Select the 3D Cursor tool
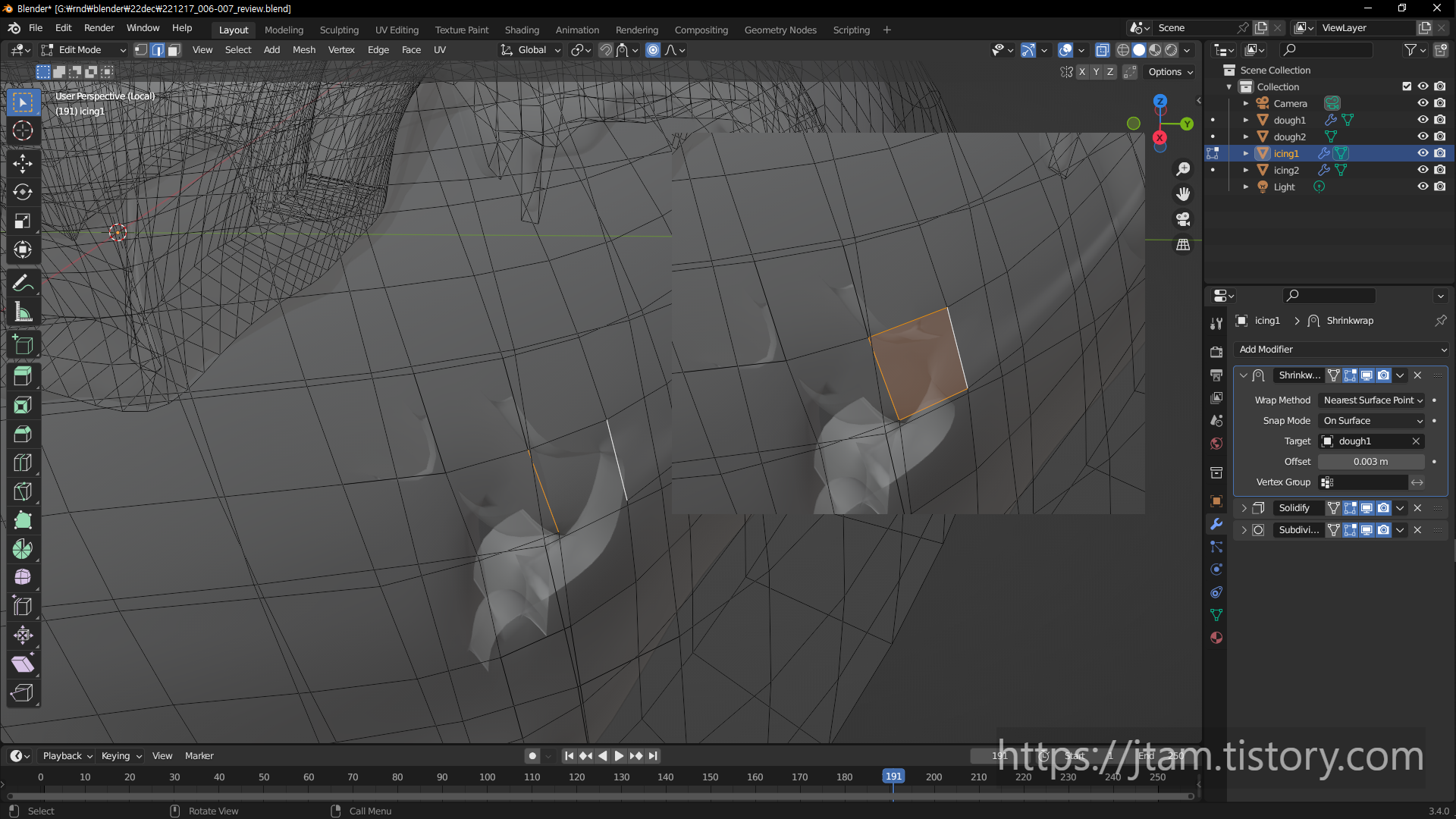 point(23,130)
